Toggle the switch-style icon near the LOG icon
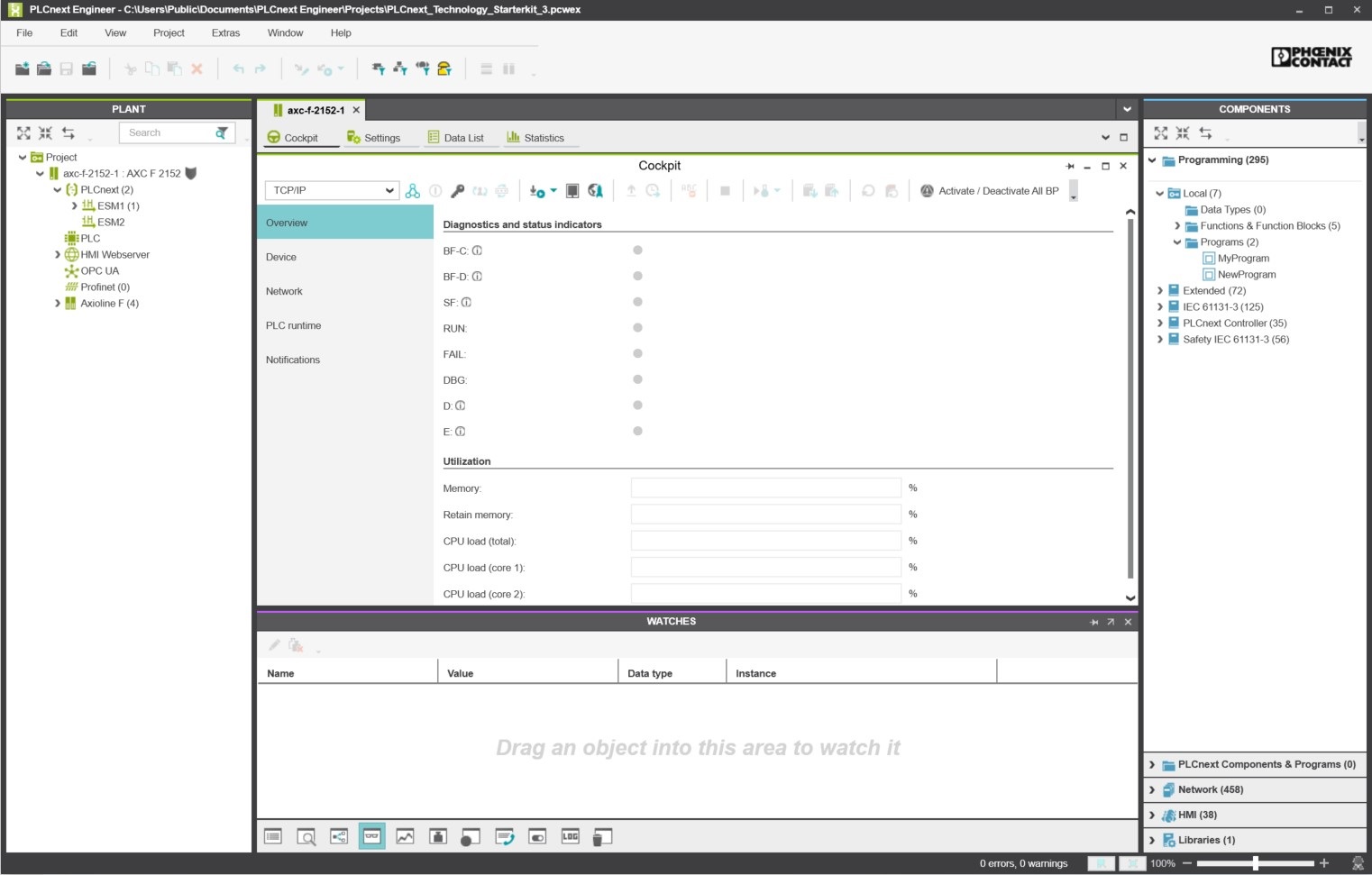The width and height of the screenshot is (1372, 875). tap(536, 836)
